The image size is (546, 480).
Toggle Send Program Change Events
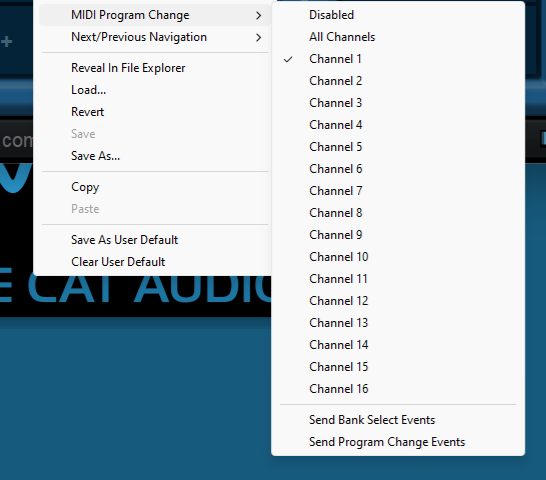tap(398, 442)
